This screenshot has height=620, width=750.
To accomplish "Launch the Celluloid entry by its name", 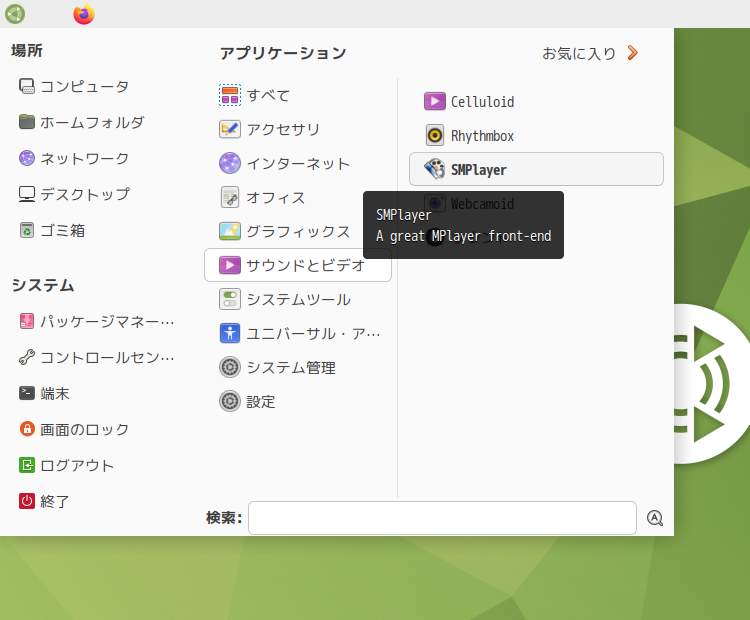I will tap(482, 102).
